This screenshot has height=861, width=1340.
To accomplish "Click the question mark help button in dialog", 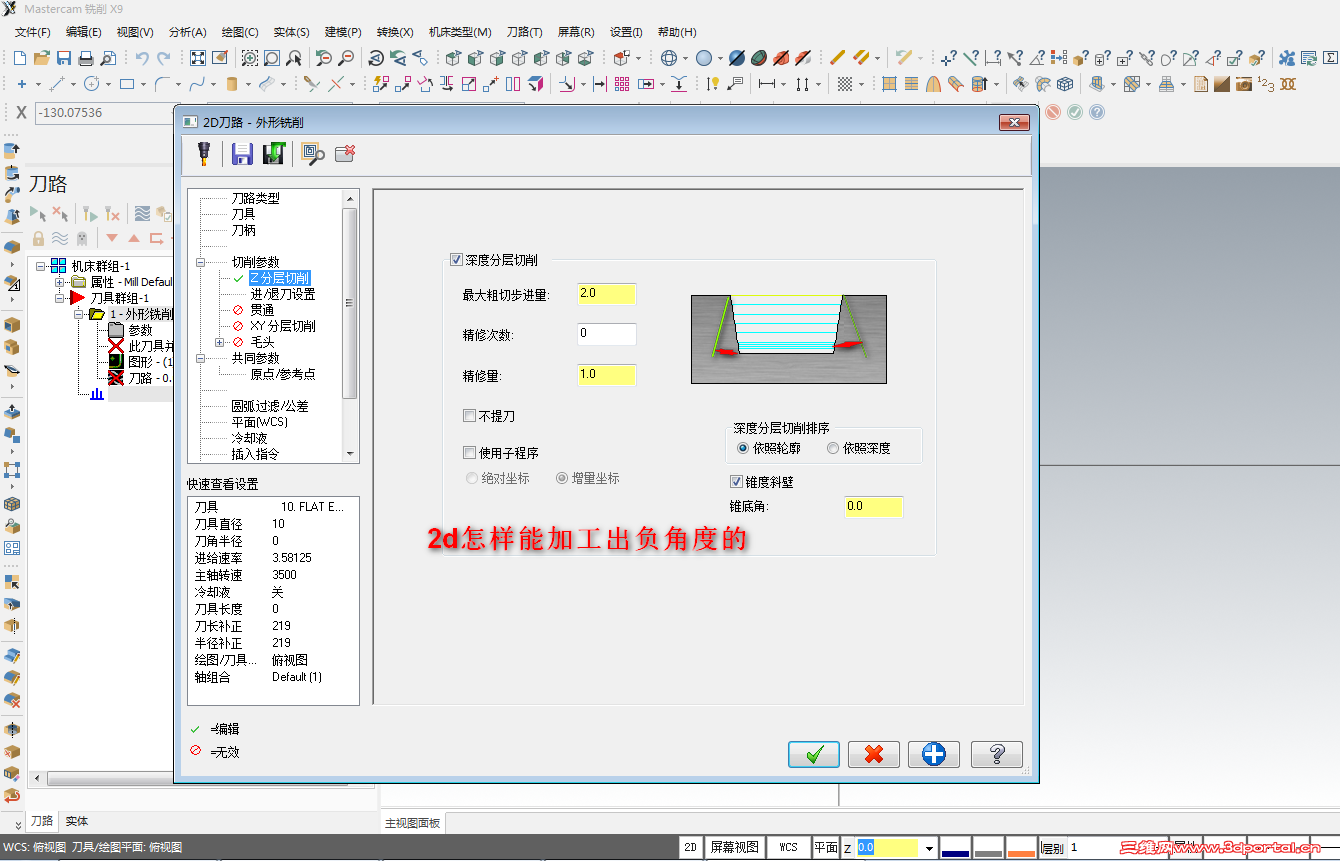I will pos(996,754).
